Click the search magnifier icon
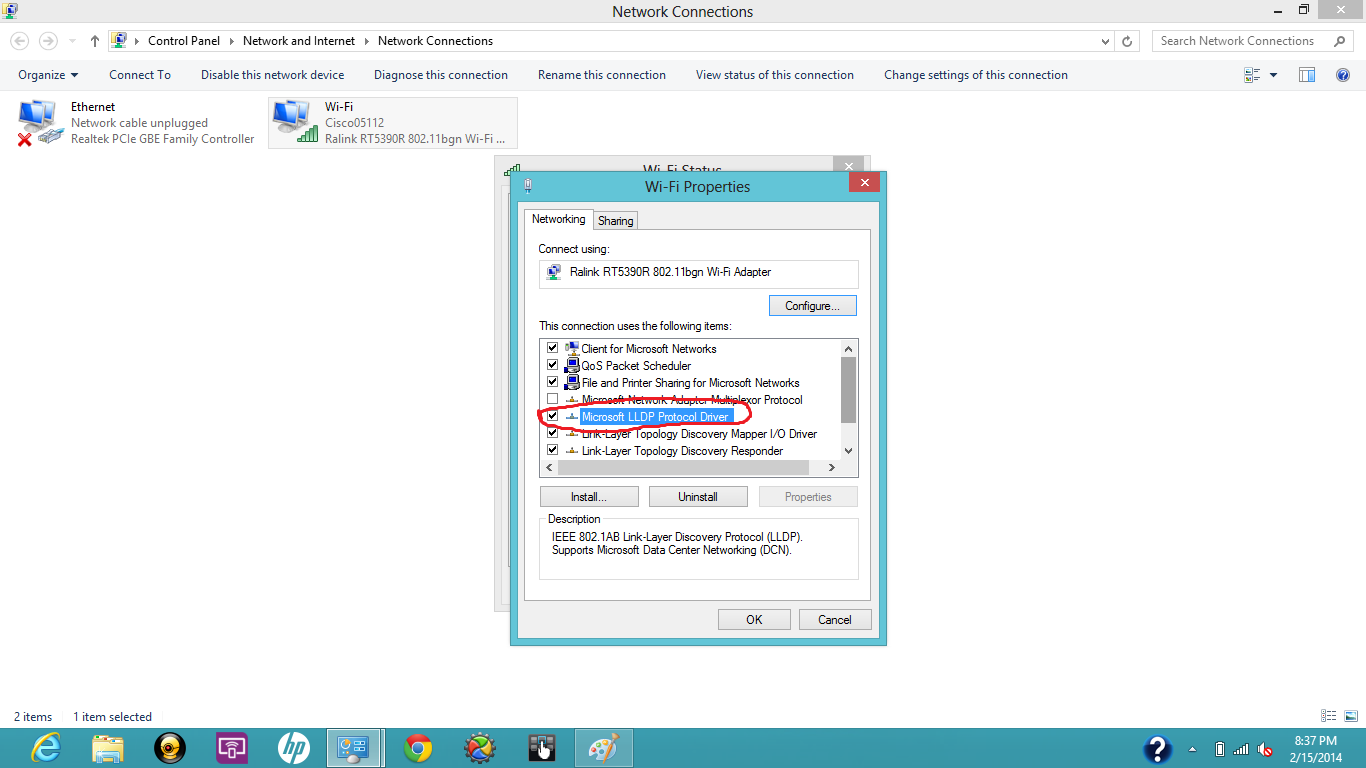The image size is (1366, 768). (x=1340, y=41)
